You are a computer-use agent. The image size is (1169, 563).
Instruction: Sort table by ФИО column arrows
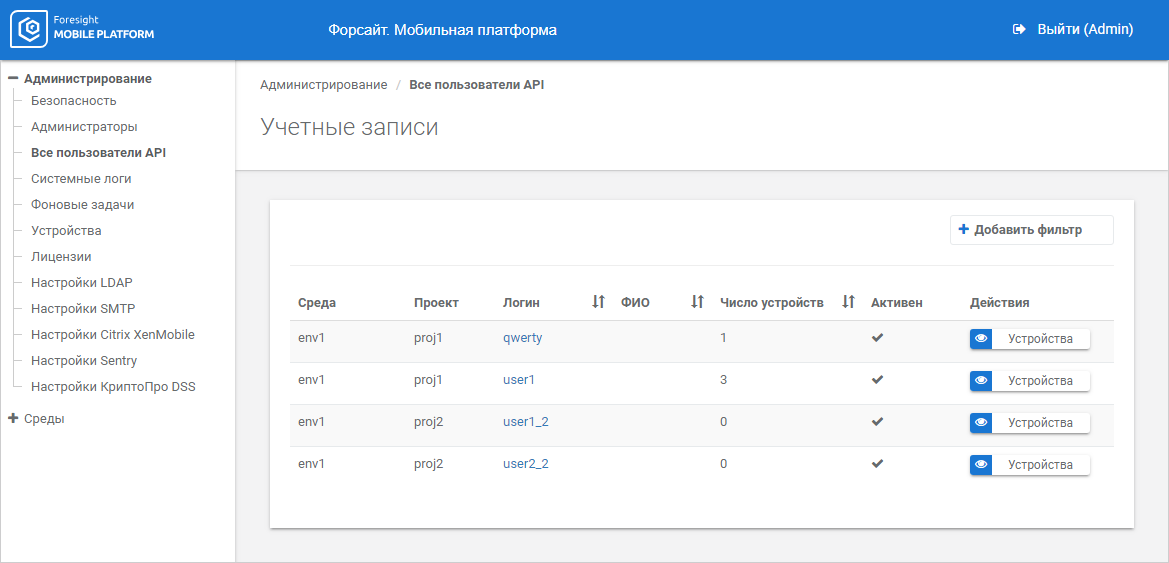(x=698, y=302)
